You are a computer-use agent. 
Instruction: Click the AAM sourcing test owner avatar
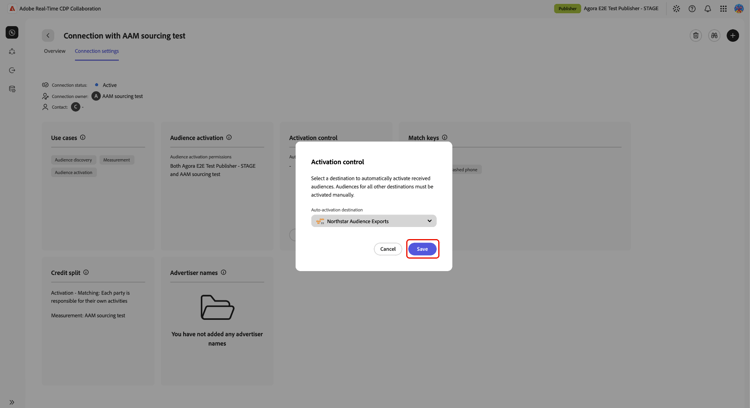[96, 96]
